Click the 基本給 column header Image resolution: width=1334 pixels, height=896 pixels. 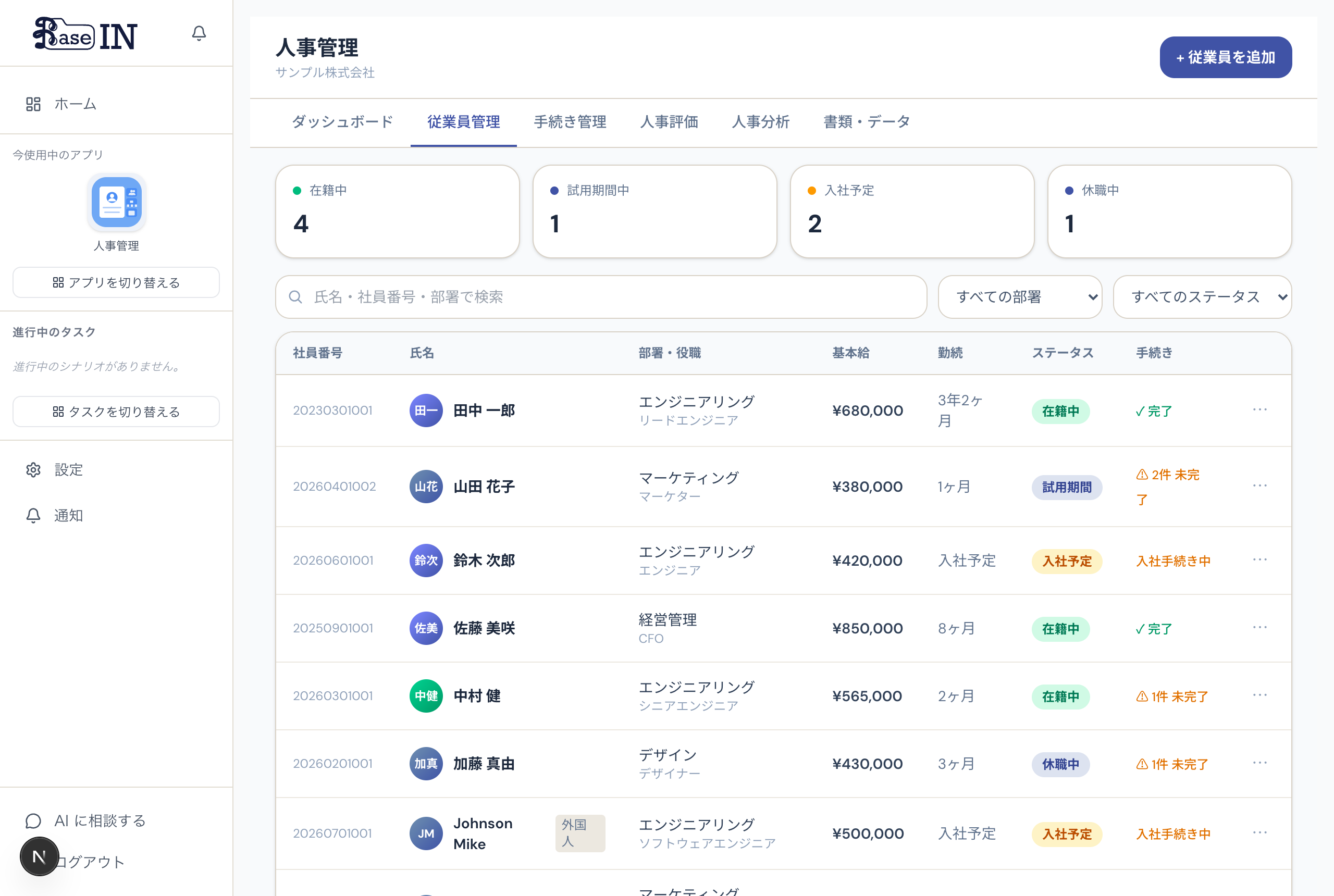click(850, 353)
